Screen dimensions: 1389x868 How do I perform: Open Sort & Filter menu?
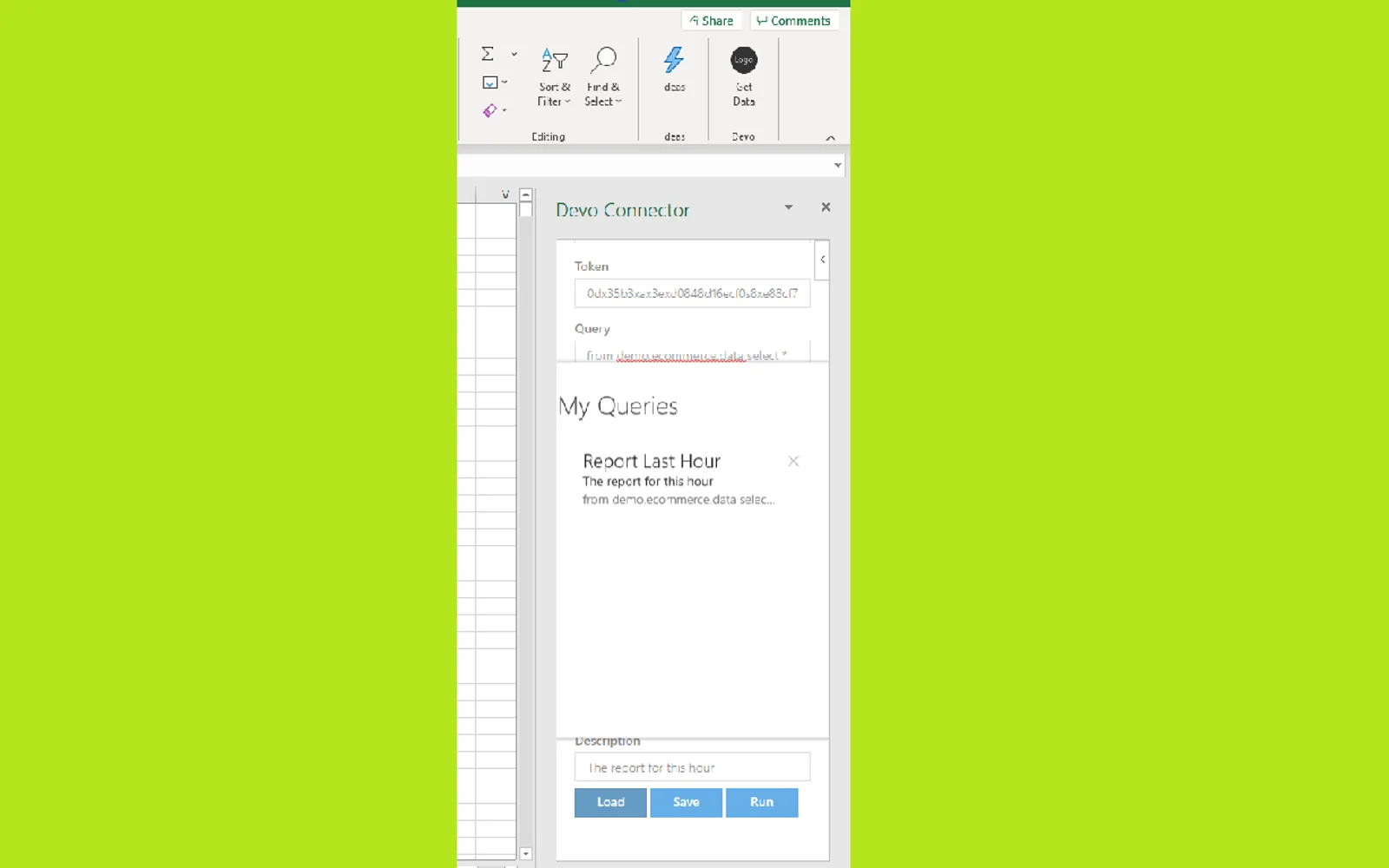[554, 77]
